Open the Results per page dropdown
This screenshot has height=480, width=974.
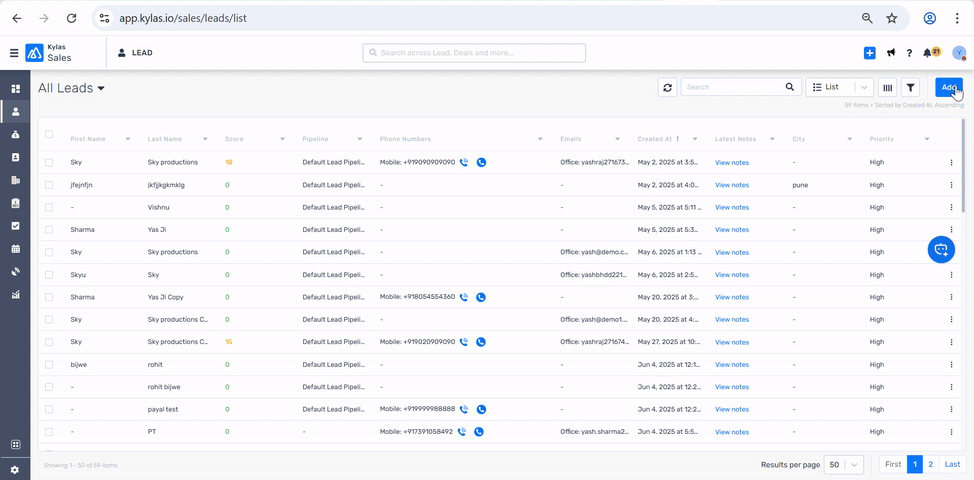(844, 464)
